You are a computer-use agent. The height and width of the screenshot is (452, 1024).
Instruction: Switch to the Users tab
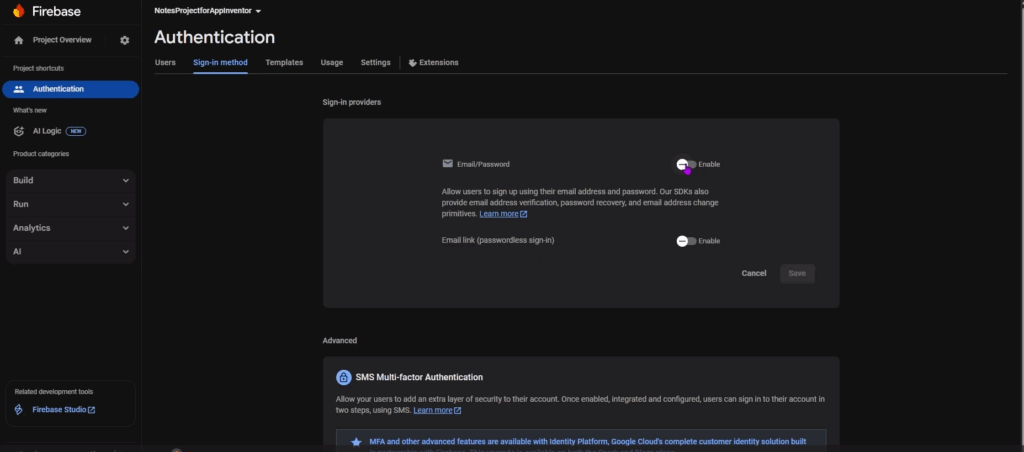click(165, 63)
